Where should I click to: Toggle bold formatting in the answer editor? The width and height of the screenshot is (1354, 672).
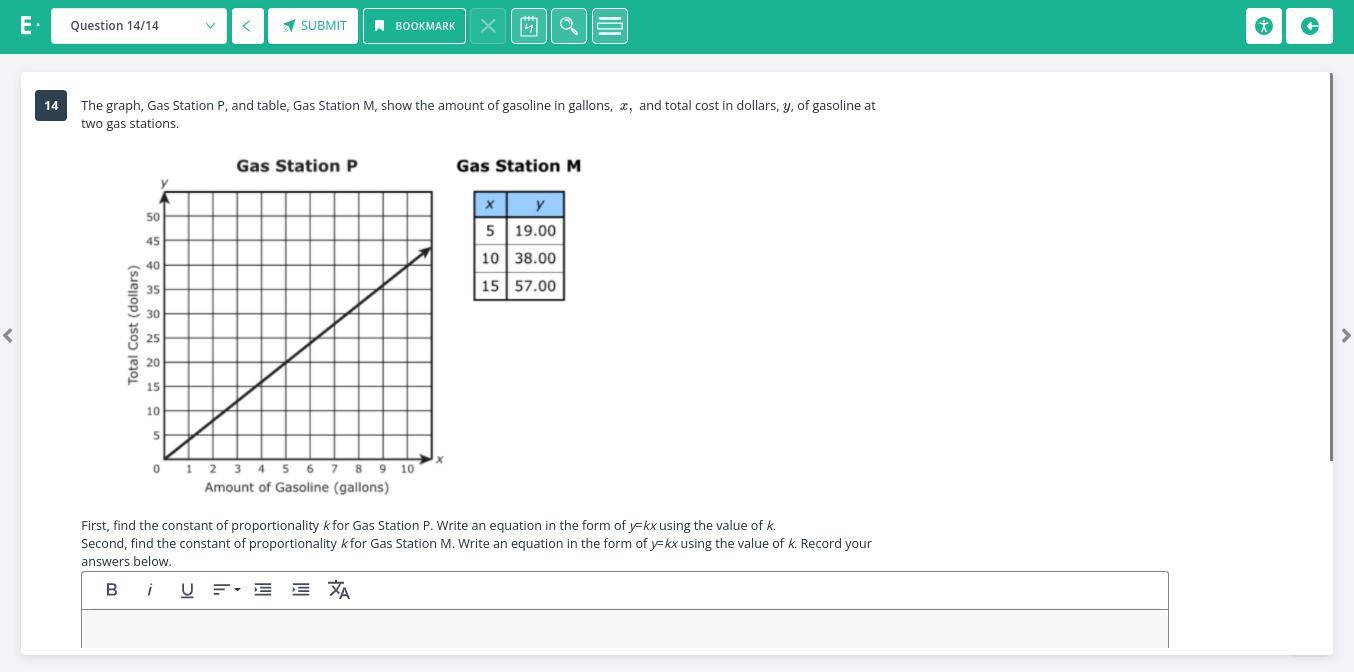click(111, 590)
